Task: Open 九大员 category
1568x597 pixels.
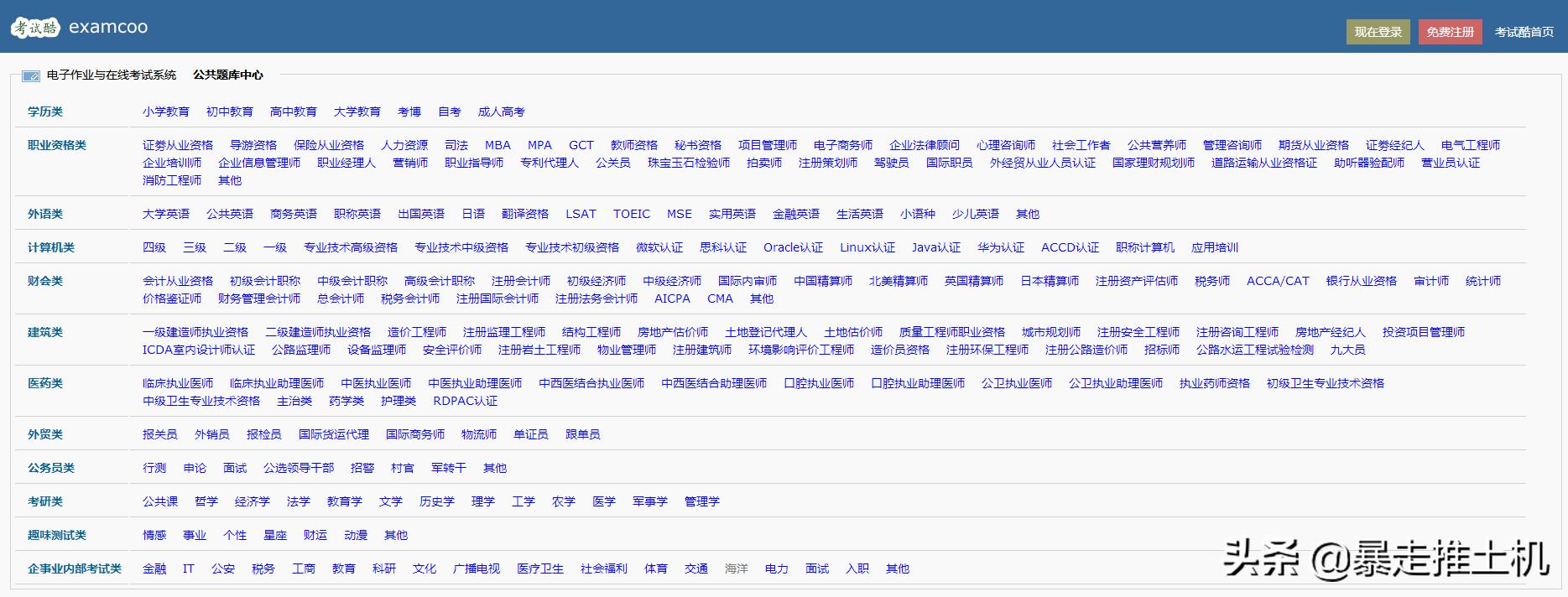Action: (x=1348, y=350)
